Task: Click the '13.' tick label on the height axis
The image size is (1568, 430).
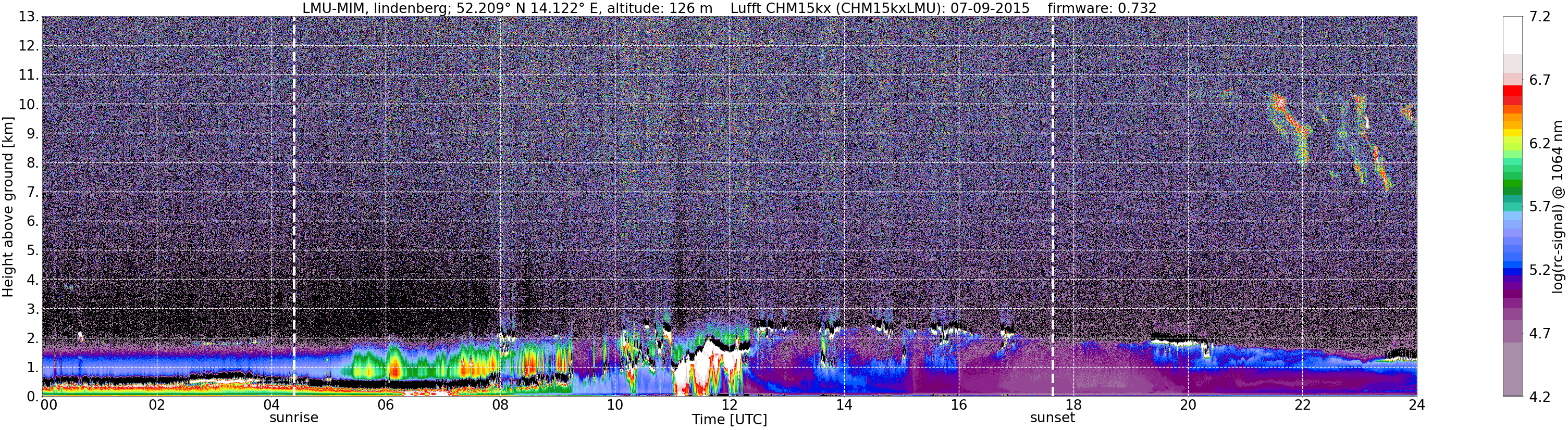Action: click(x=29, y=17)
